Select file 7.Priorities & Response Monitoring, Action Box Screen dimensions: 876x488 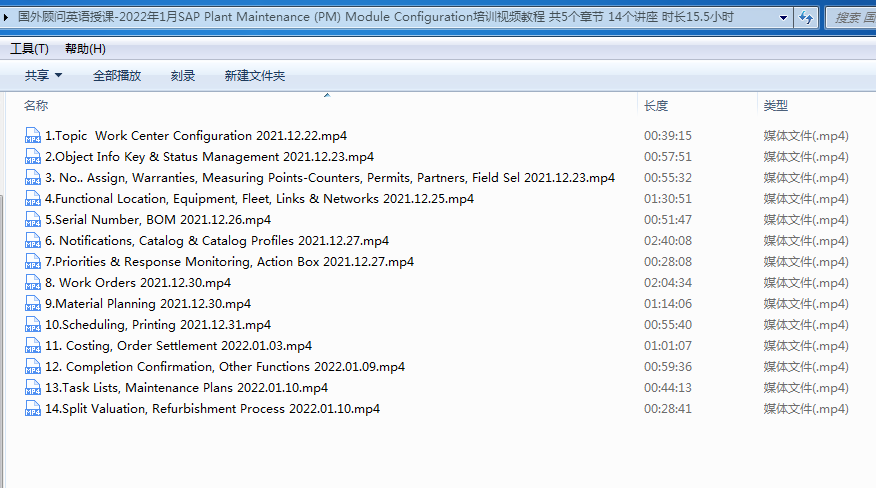pos(230,262)
